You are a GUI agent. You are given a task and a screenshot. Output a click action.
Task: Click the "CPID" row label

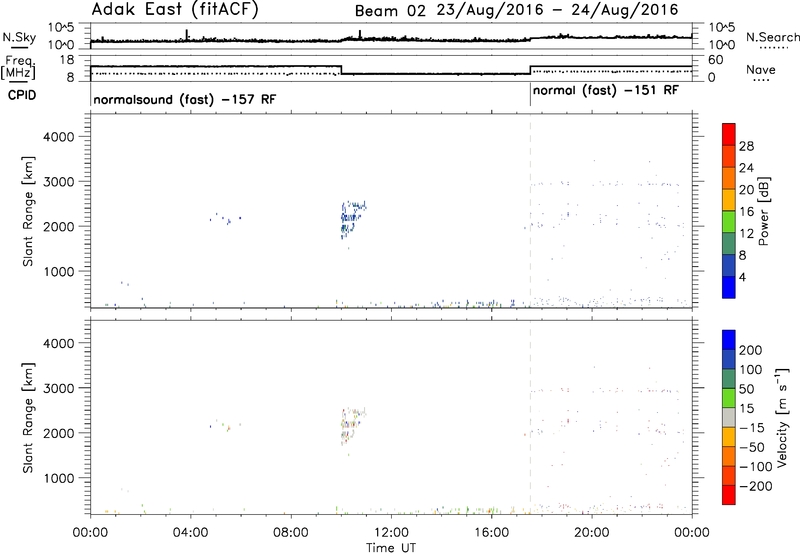(x=22, y=95)
